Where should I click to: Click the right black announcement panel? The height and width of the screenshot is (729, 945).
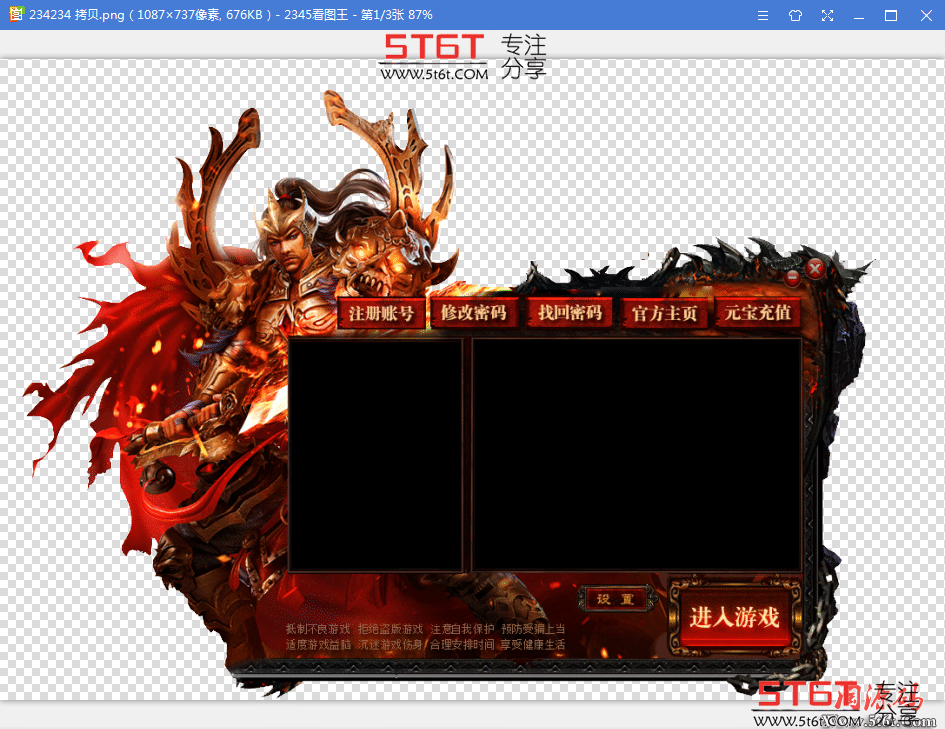point(637,455)
